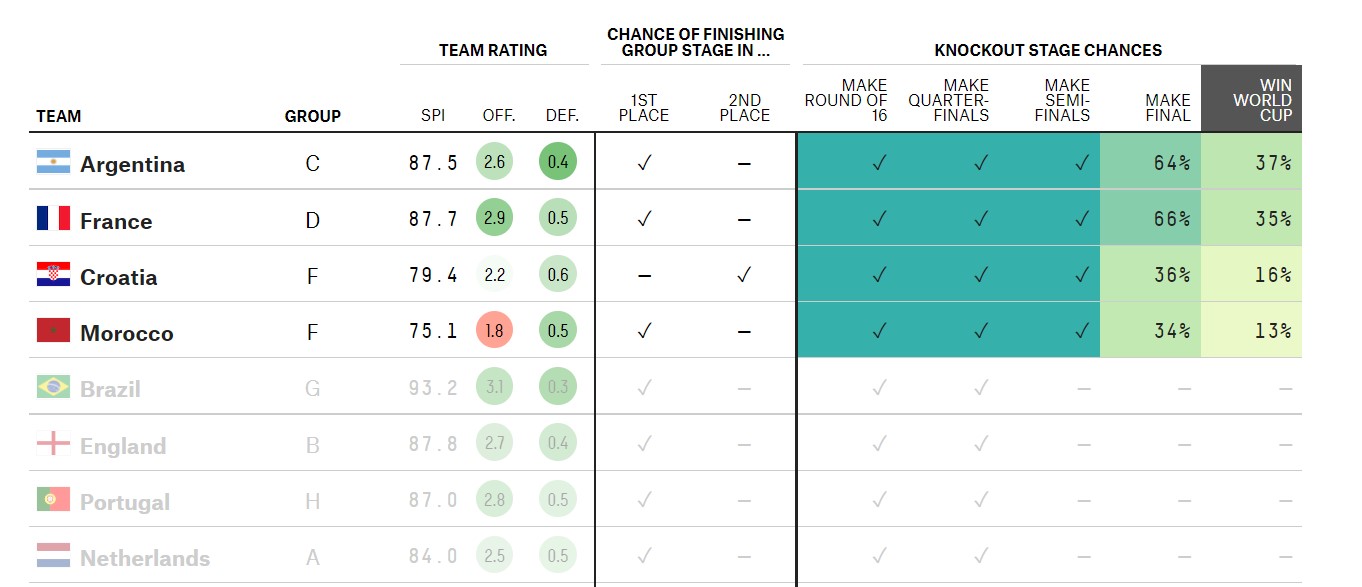Sort by Team column header
Image resolution: width=1362 pixels, height=587 pixels.
[59, 116]
